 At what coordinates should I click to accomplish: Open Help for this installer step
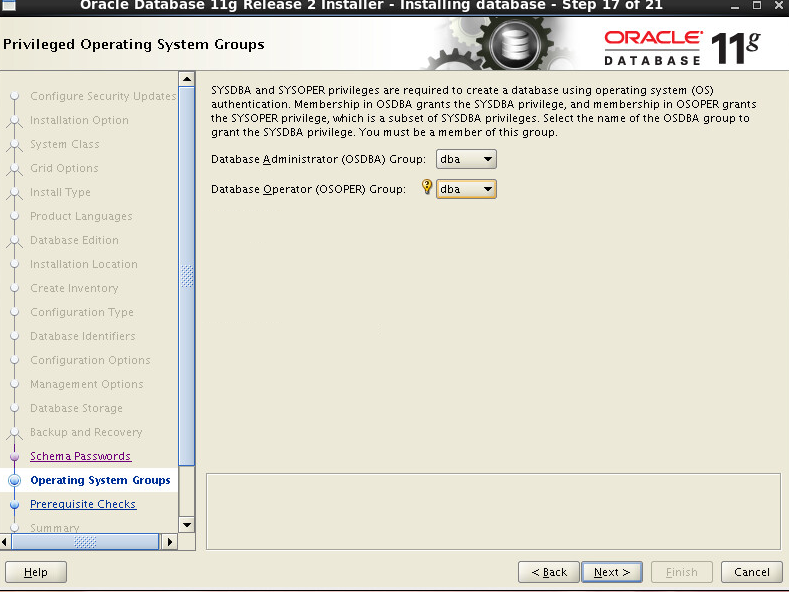coord(36,572)
